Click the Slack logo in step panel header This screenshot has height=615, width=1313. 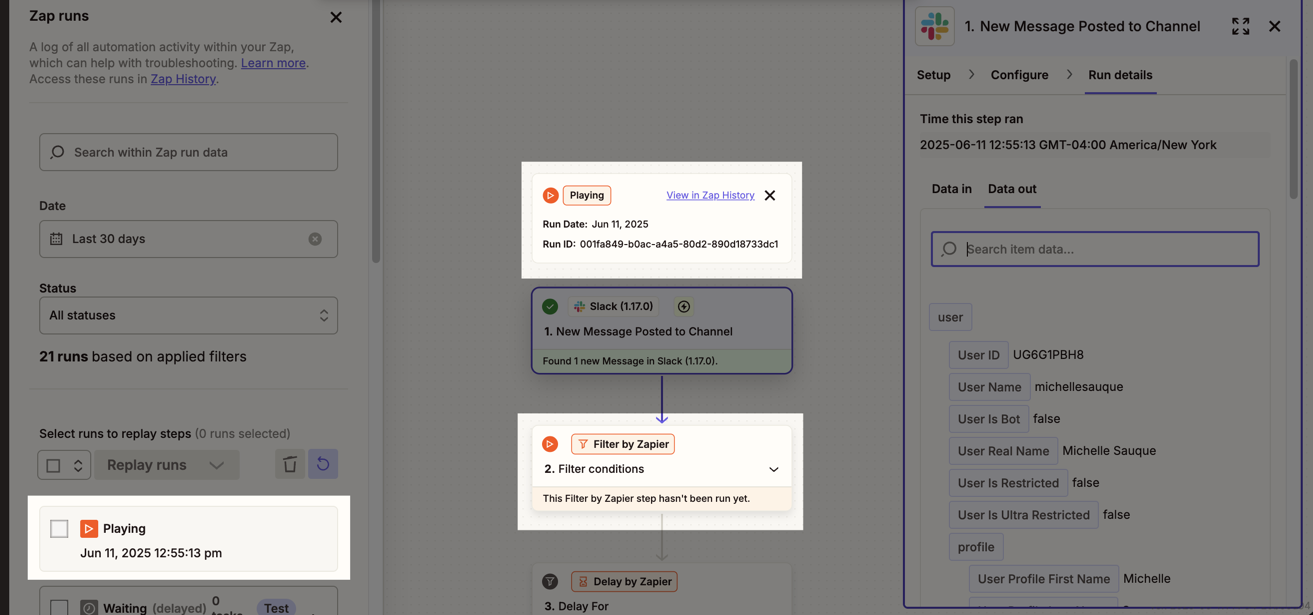935,26
